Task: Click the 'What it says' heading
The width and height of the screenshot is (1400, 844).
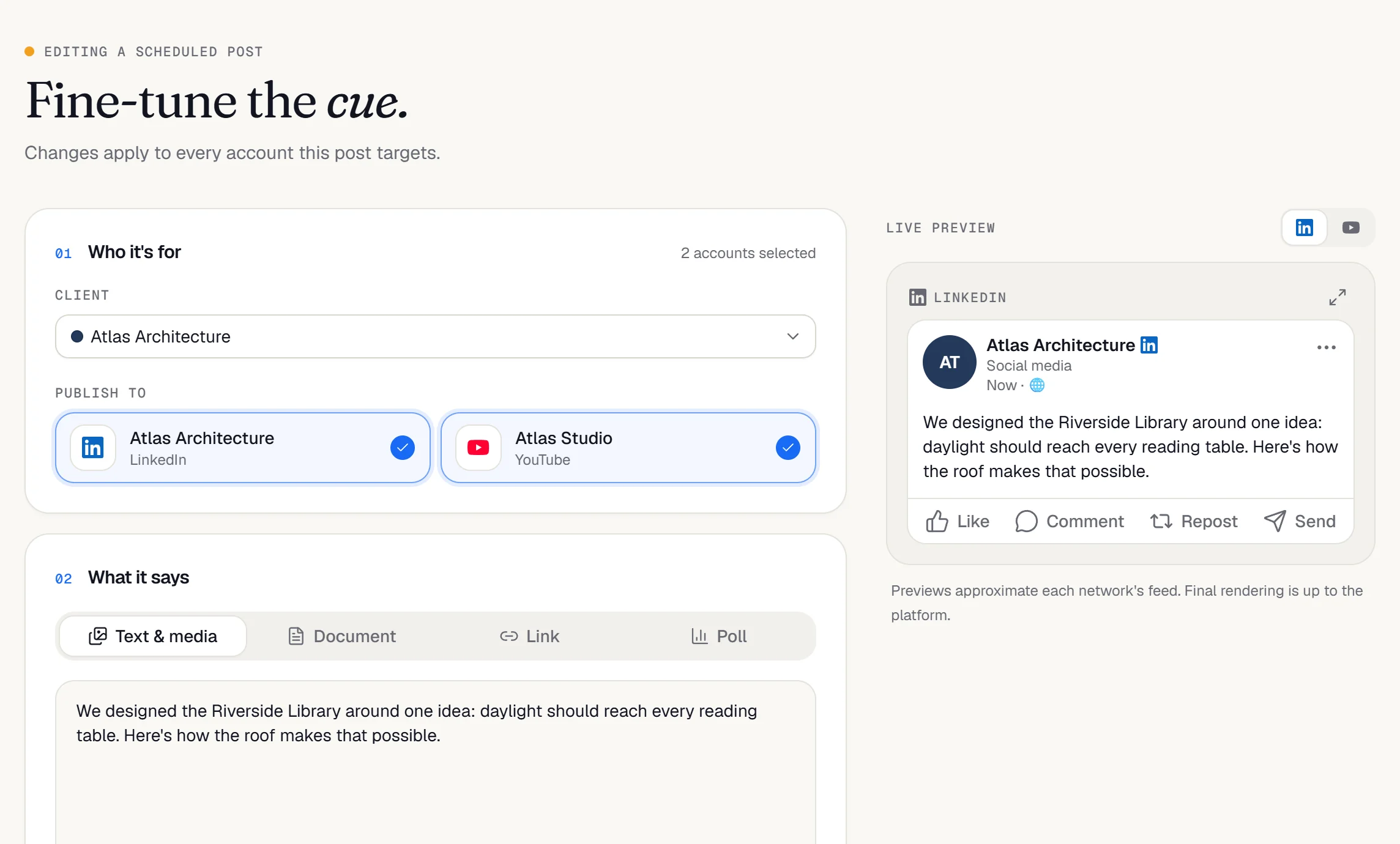Action: (x=138, y=577)
